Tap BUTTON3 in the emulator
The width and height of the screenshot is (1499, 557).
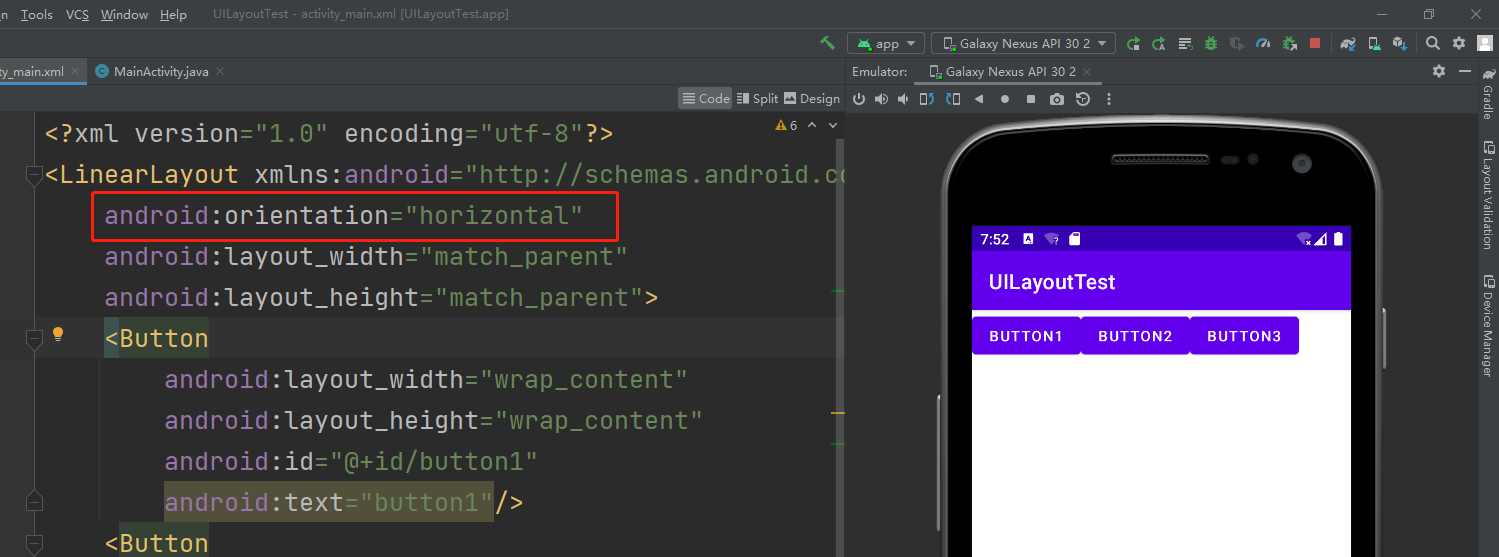[1244, 336]
